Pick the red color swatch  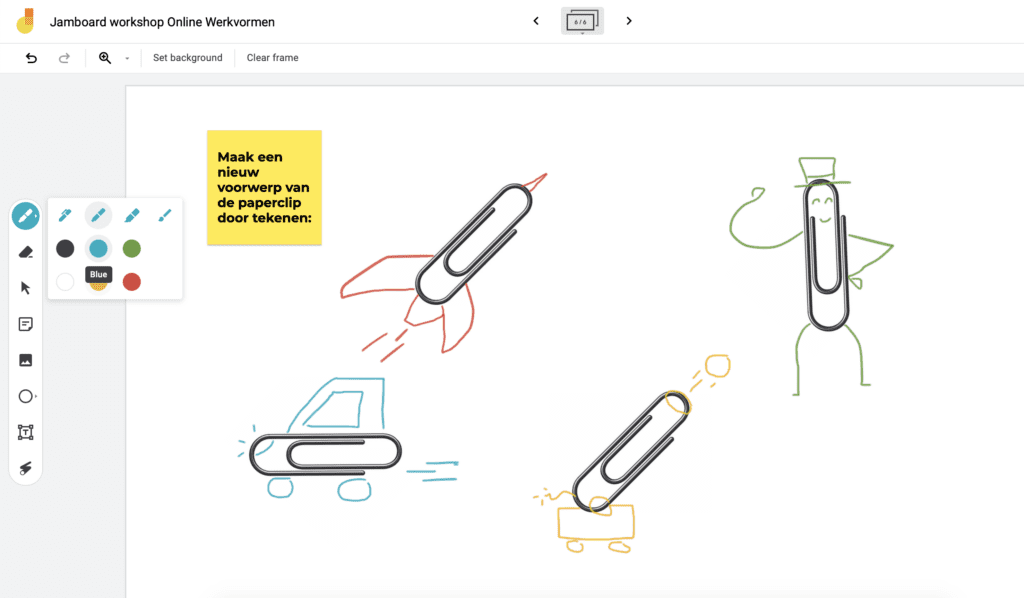point(132,282)
